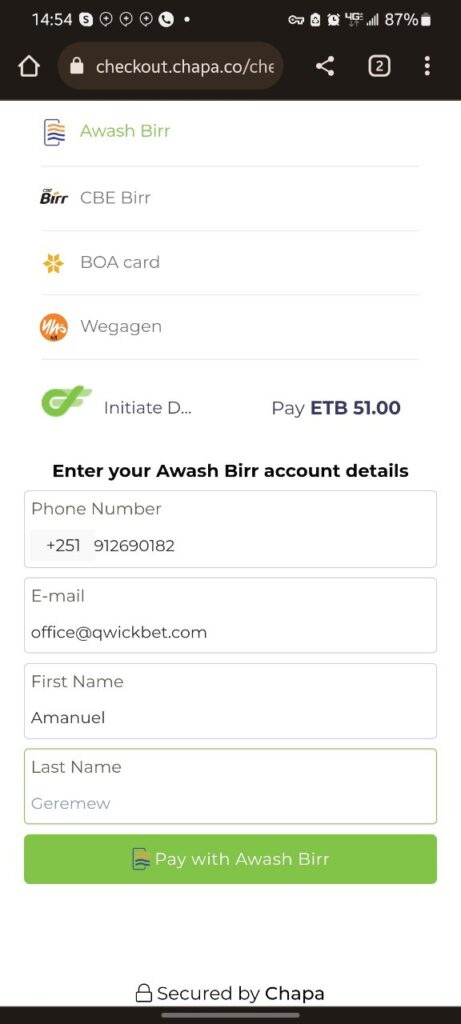Open the three-dot browser menu
The image size is (461, 1024).
coord(426,66)
